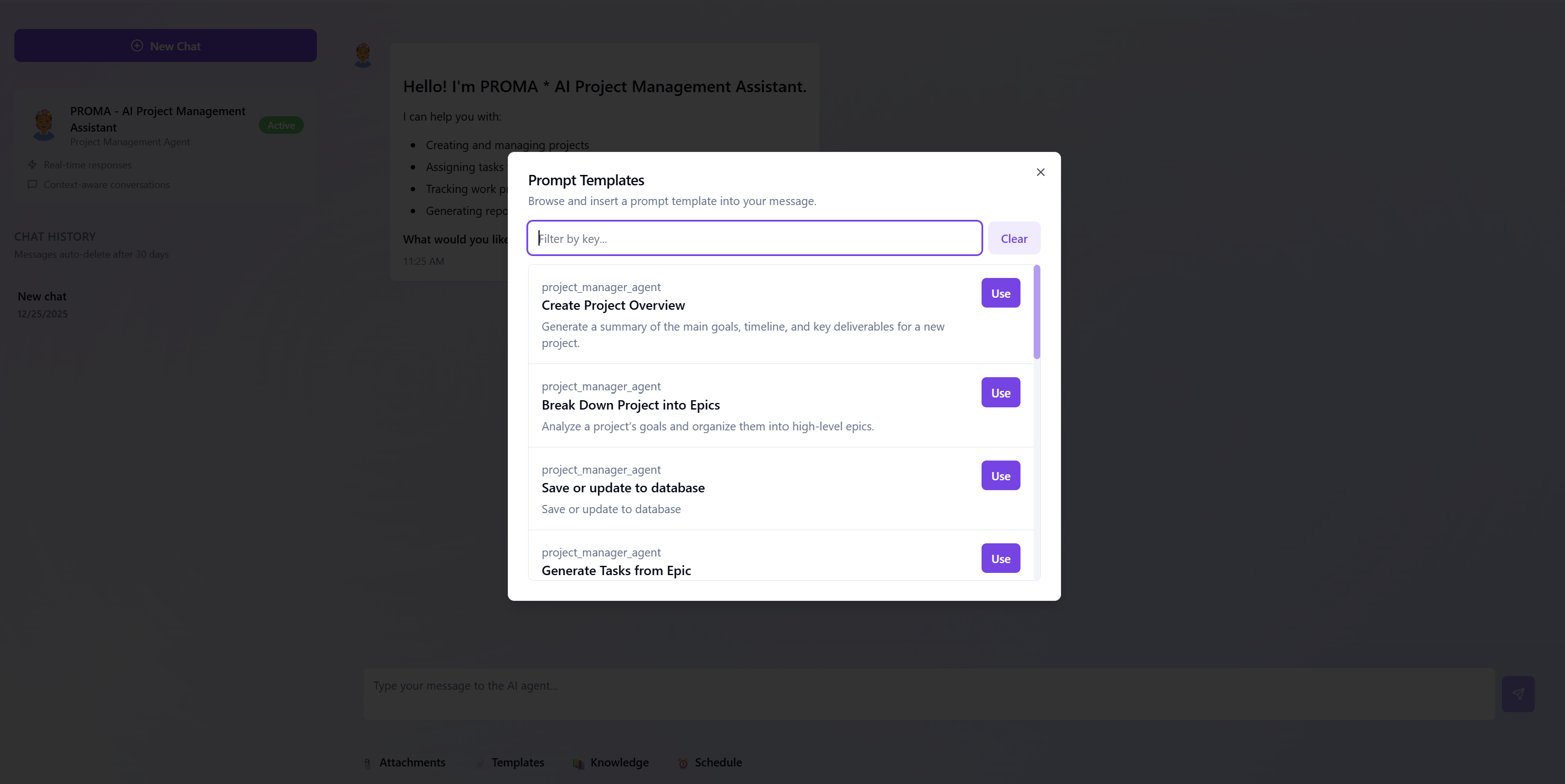Click the Filter by key input field

(754, 238)
